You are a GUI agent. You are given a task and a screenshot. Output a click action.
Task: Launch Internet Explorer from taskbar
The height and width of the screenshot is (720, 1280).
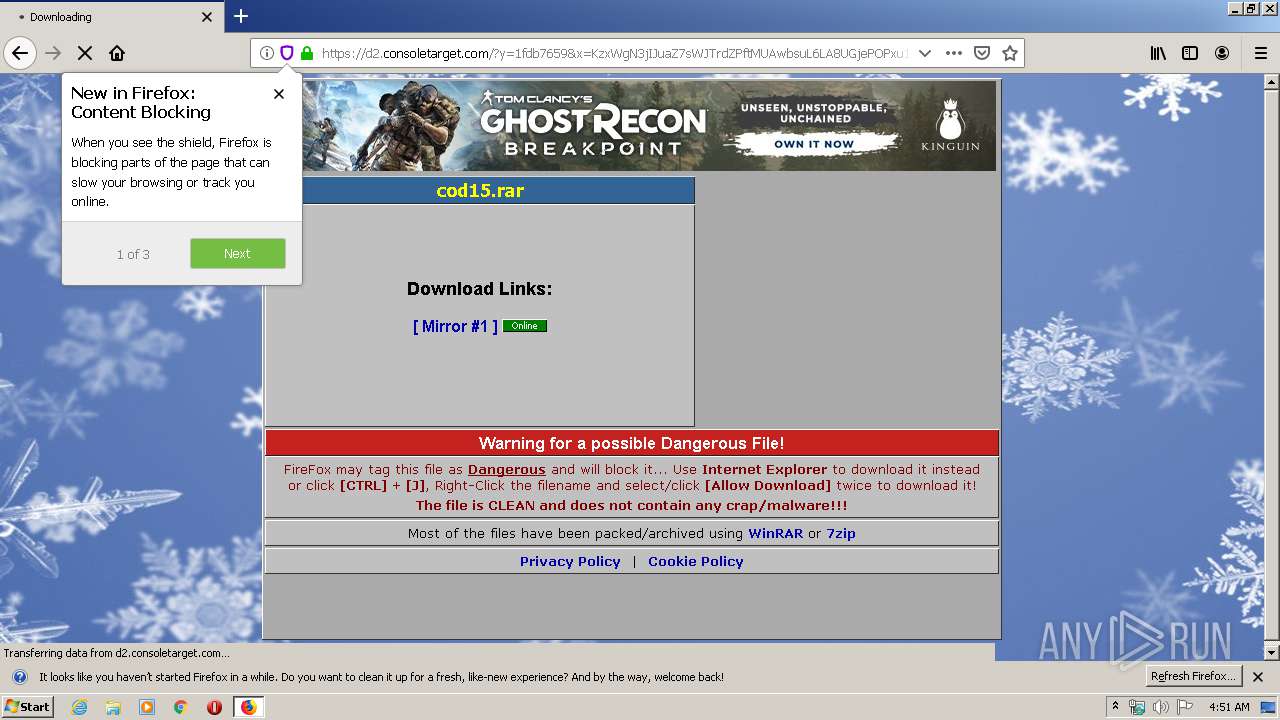[x=80, y=707]
